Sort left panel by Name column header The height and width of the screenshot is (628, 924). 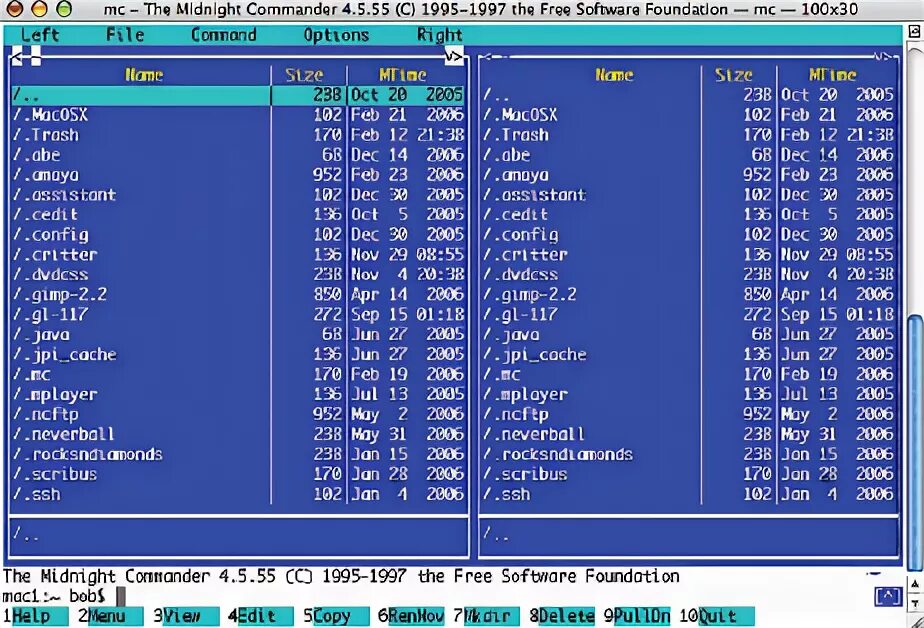coord(144,75)
